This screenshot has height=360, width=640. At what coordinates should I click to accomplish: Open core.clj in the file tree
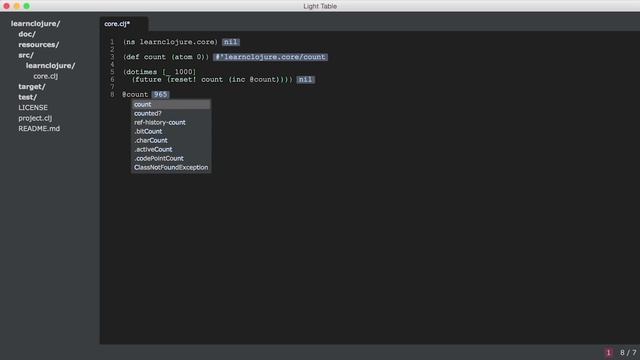(x=46, y=76)
